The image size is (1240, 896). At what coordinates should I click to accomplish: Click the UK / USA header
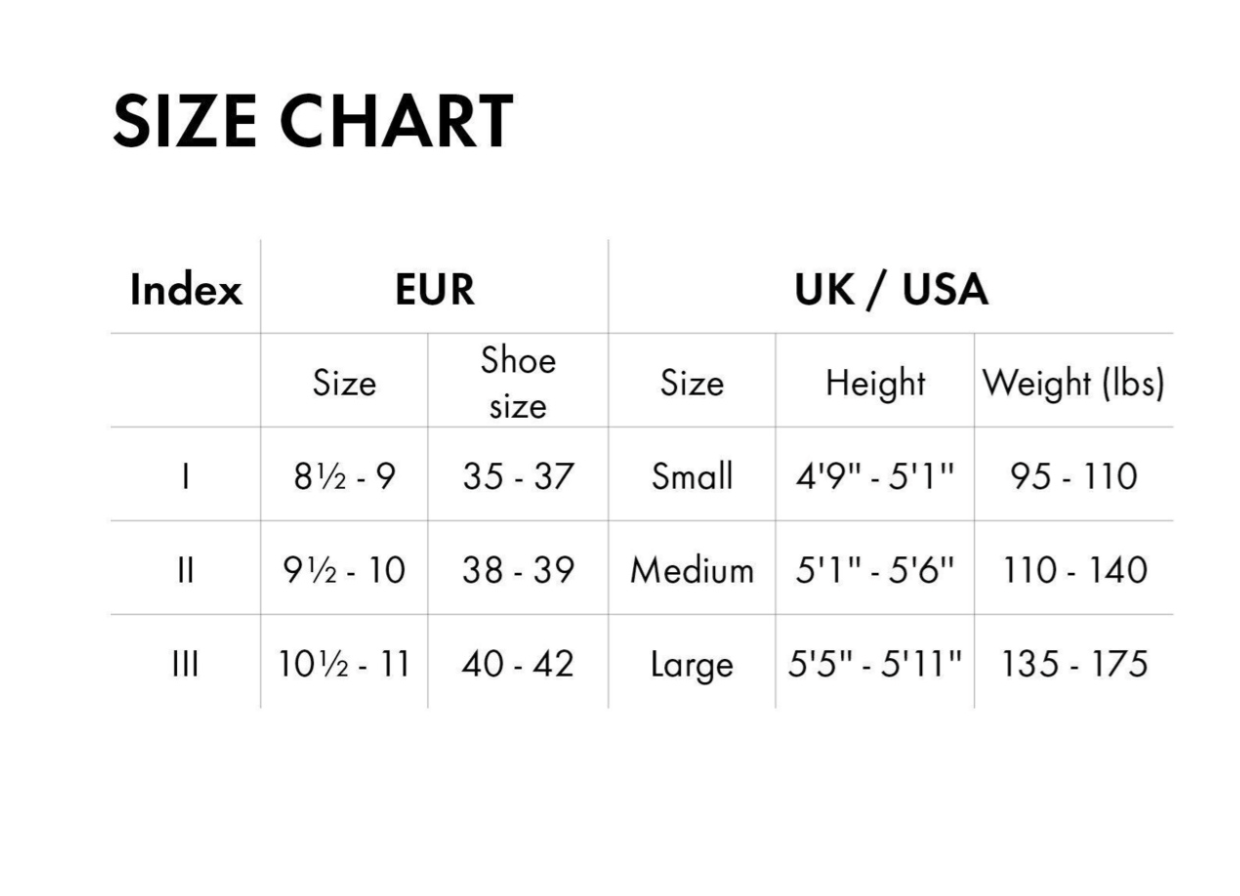click(891, 290)
